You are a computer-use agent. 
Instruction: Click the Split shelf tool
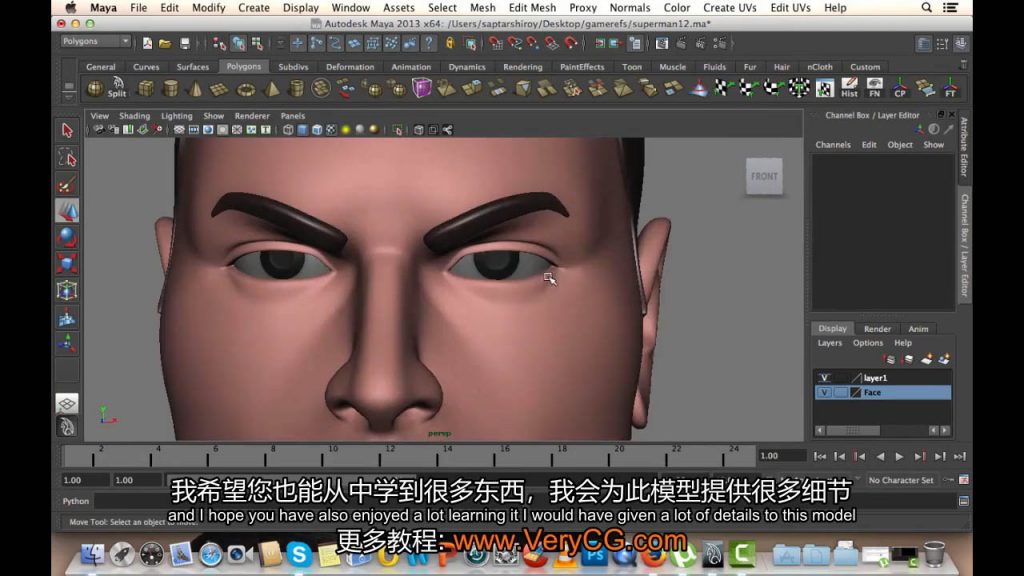118,88
